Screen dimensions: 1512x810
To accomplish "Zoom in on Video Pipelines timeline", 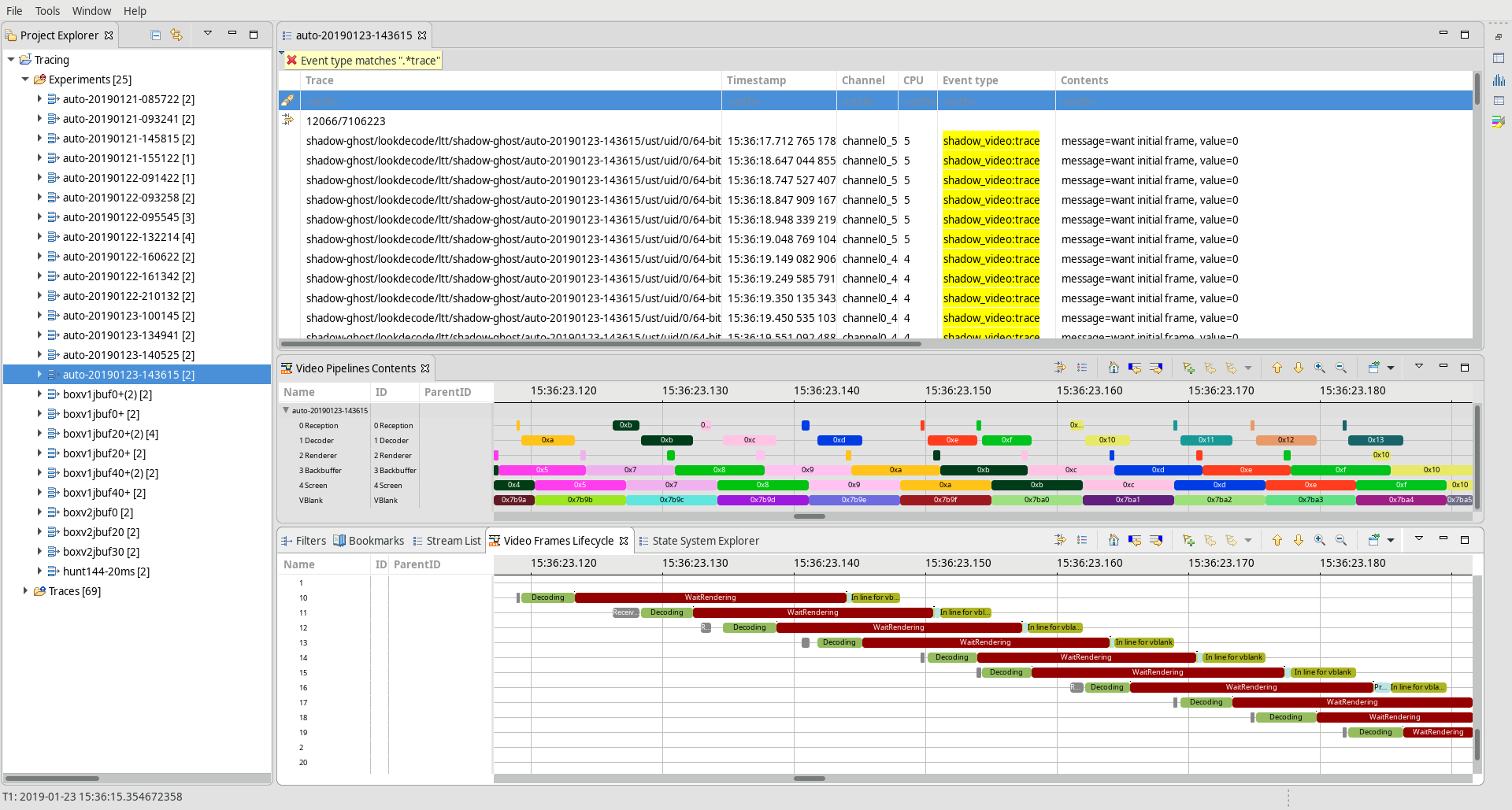I will pyautogui.click(x=1320, y=368).
